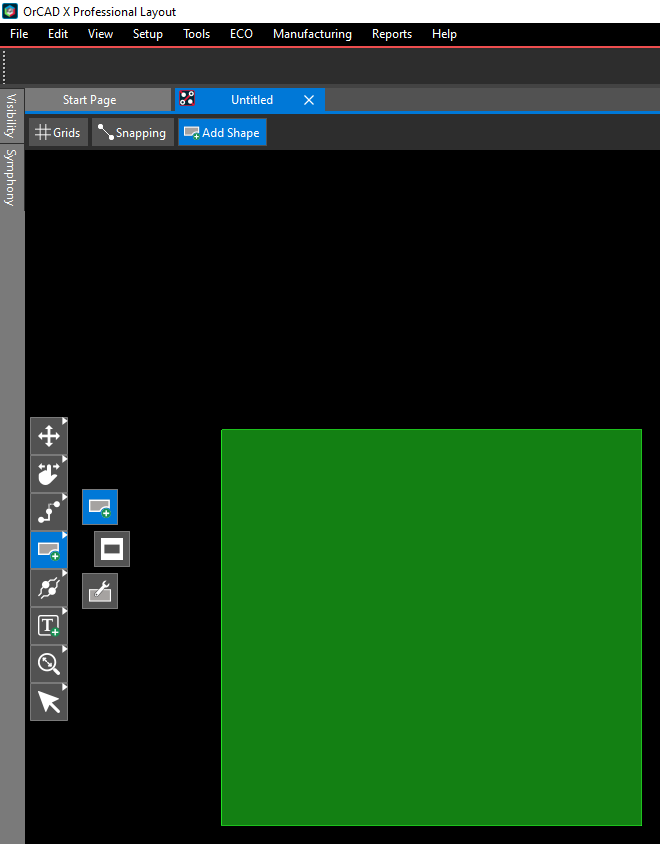Viewport: 660px width, 844px height.
Task: Click the Snapping button
Action: (x=133, y=132)
